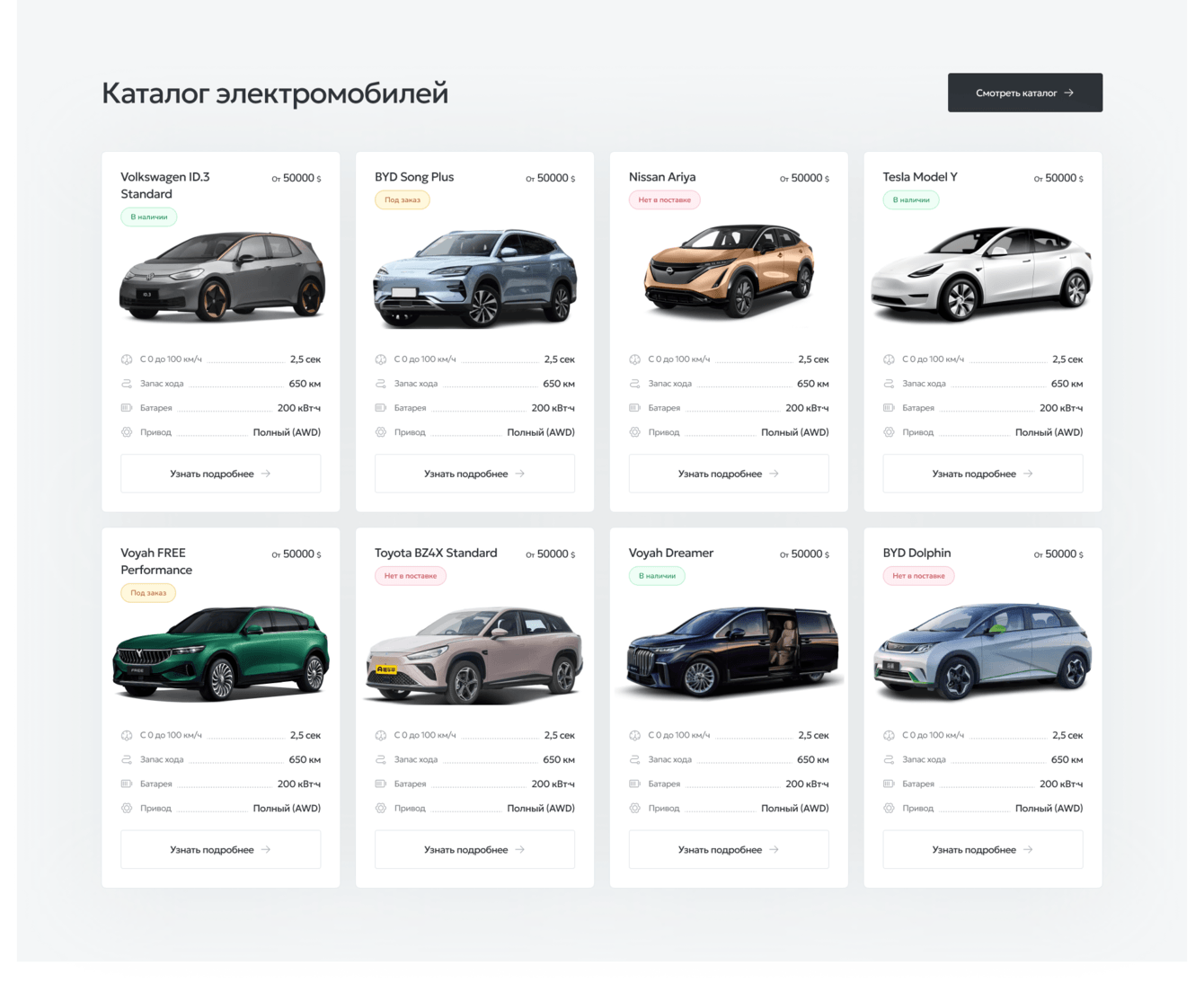Click the acceleration icon on Volkswagen ID.3 card
Viewport: 1204px width, 992px height.
coord(127,359)
